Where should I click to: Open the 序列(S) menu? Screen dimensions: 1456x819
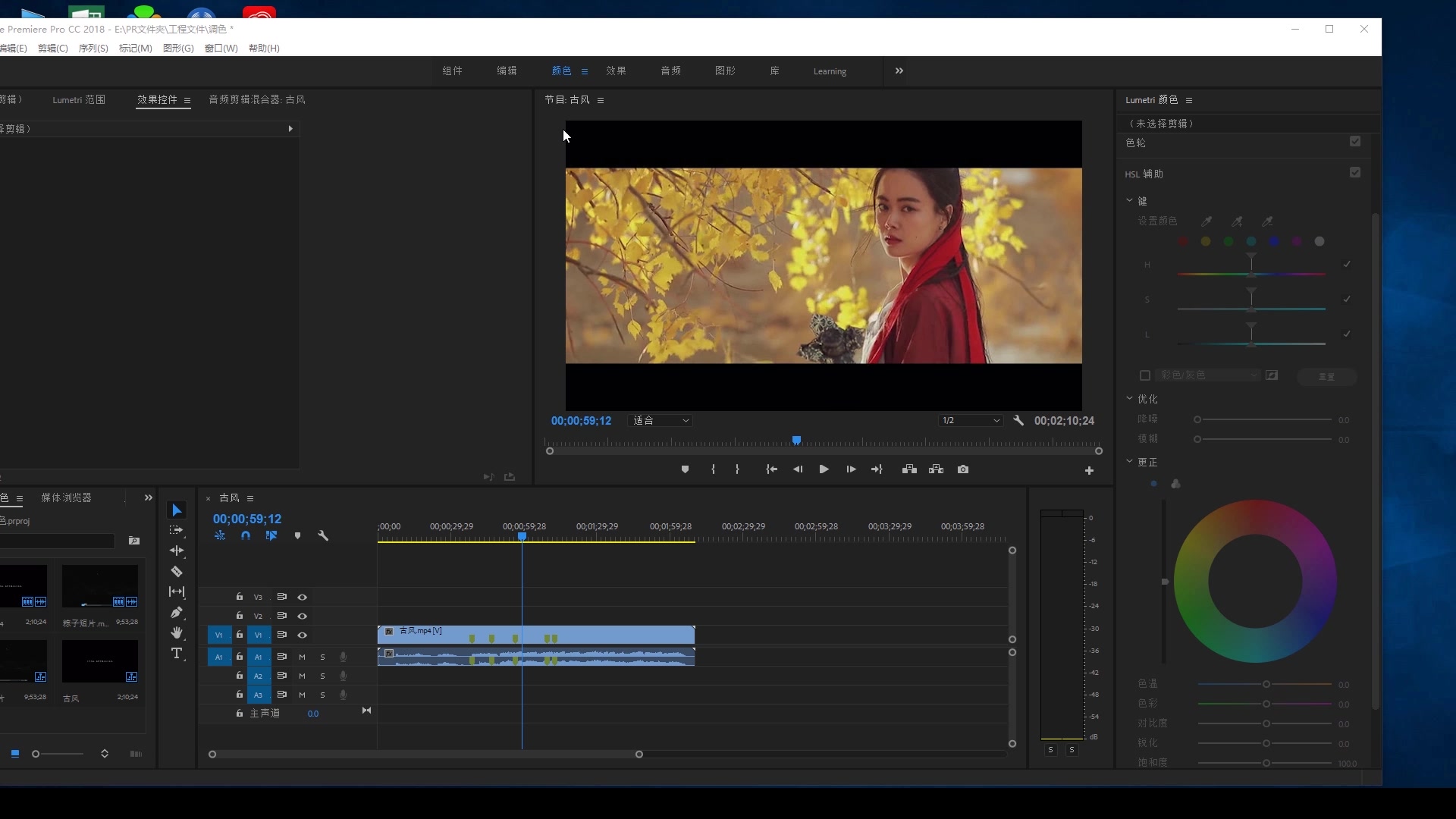93,48
